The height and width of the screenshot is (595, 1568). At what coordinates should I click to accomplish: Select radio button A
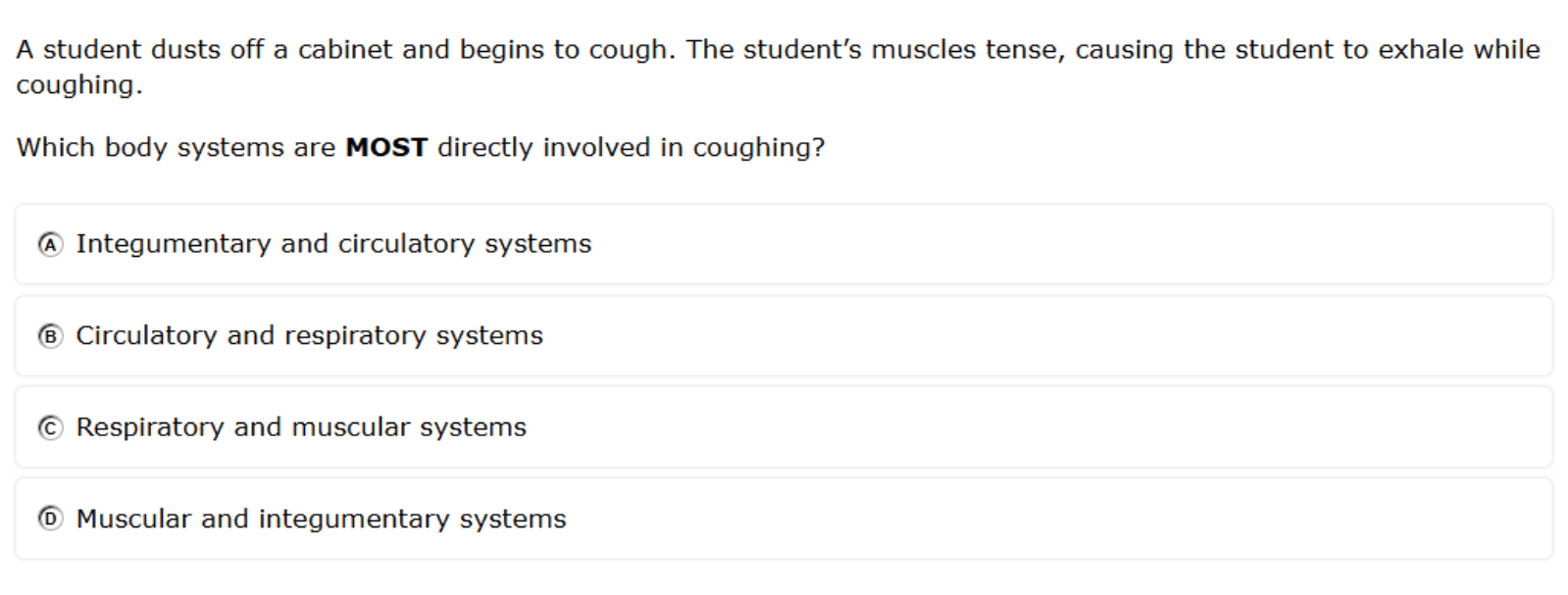coord(50,244)
